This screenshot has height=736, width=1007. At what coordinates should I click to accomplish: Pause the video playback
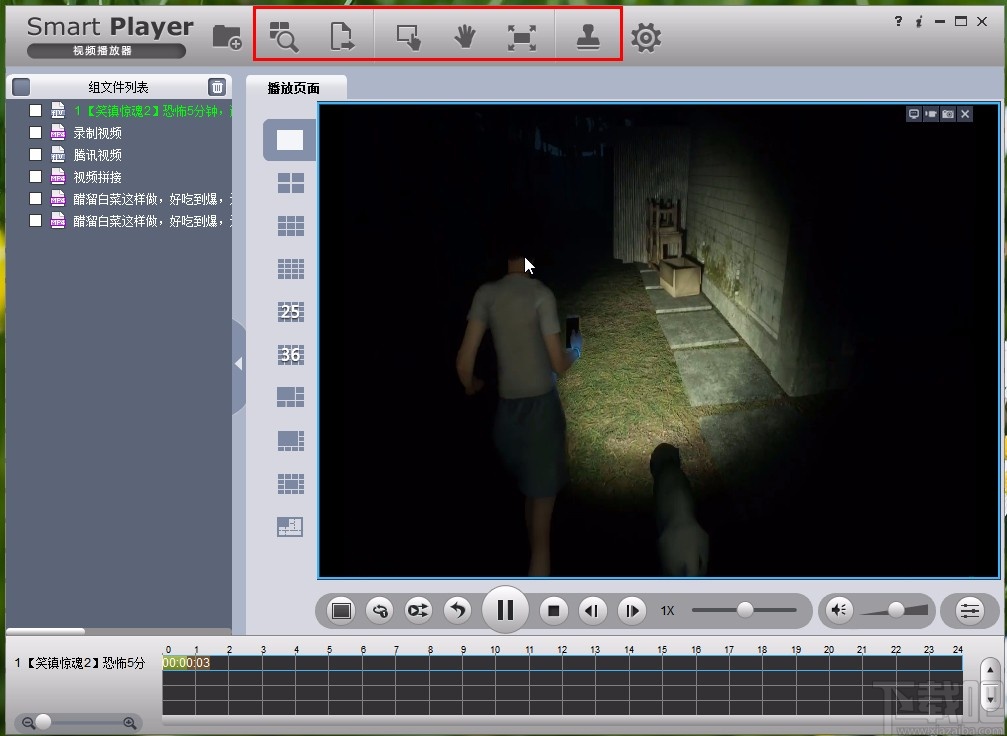(505, 610)
